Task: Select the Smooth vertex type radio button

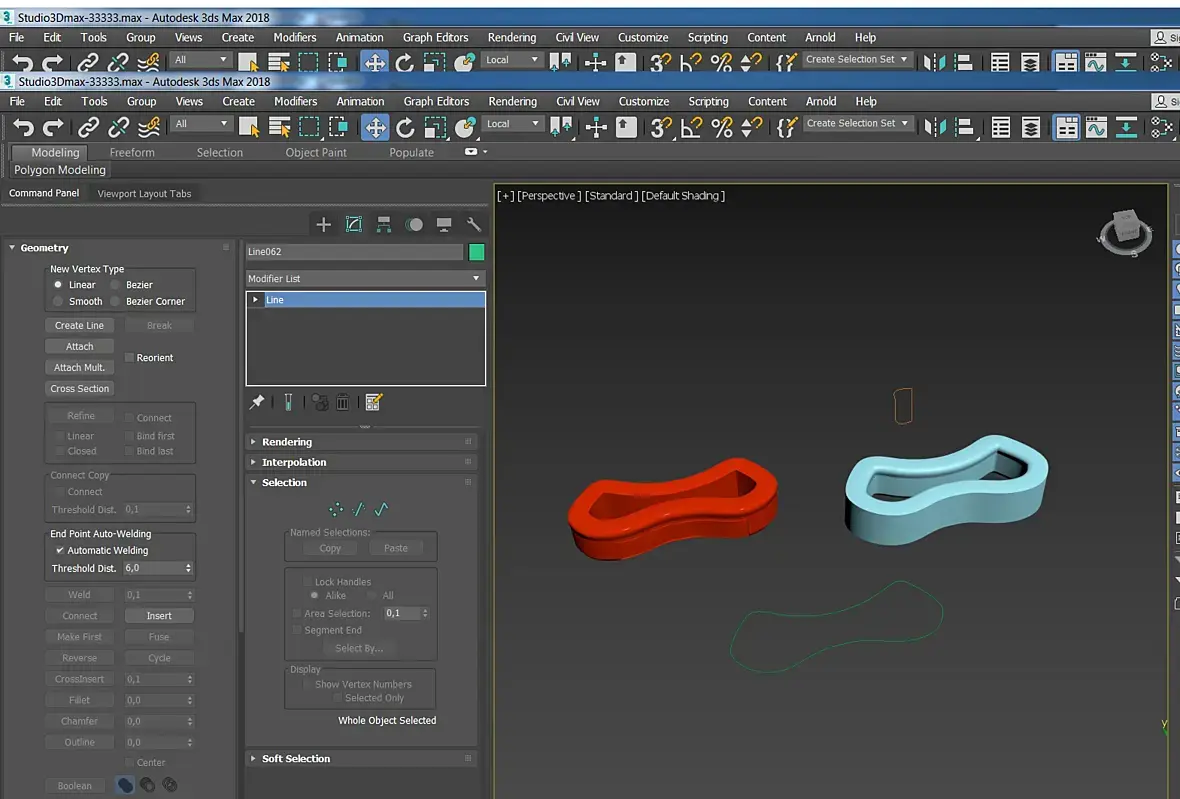Action: (x=58, y=301)
